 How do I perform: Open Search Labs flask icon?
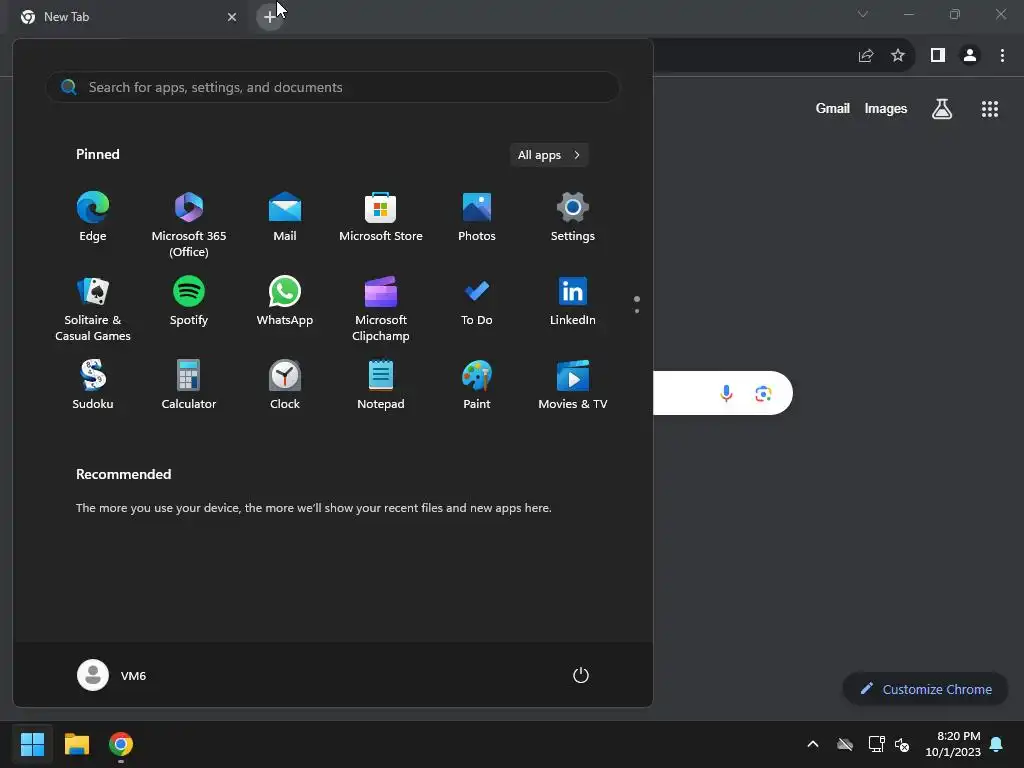pyautogui.click(x=942, y=108)
